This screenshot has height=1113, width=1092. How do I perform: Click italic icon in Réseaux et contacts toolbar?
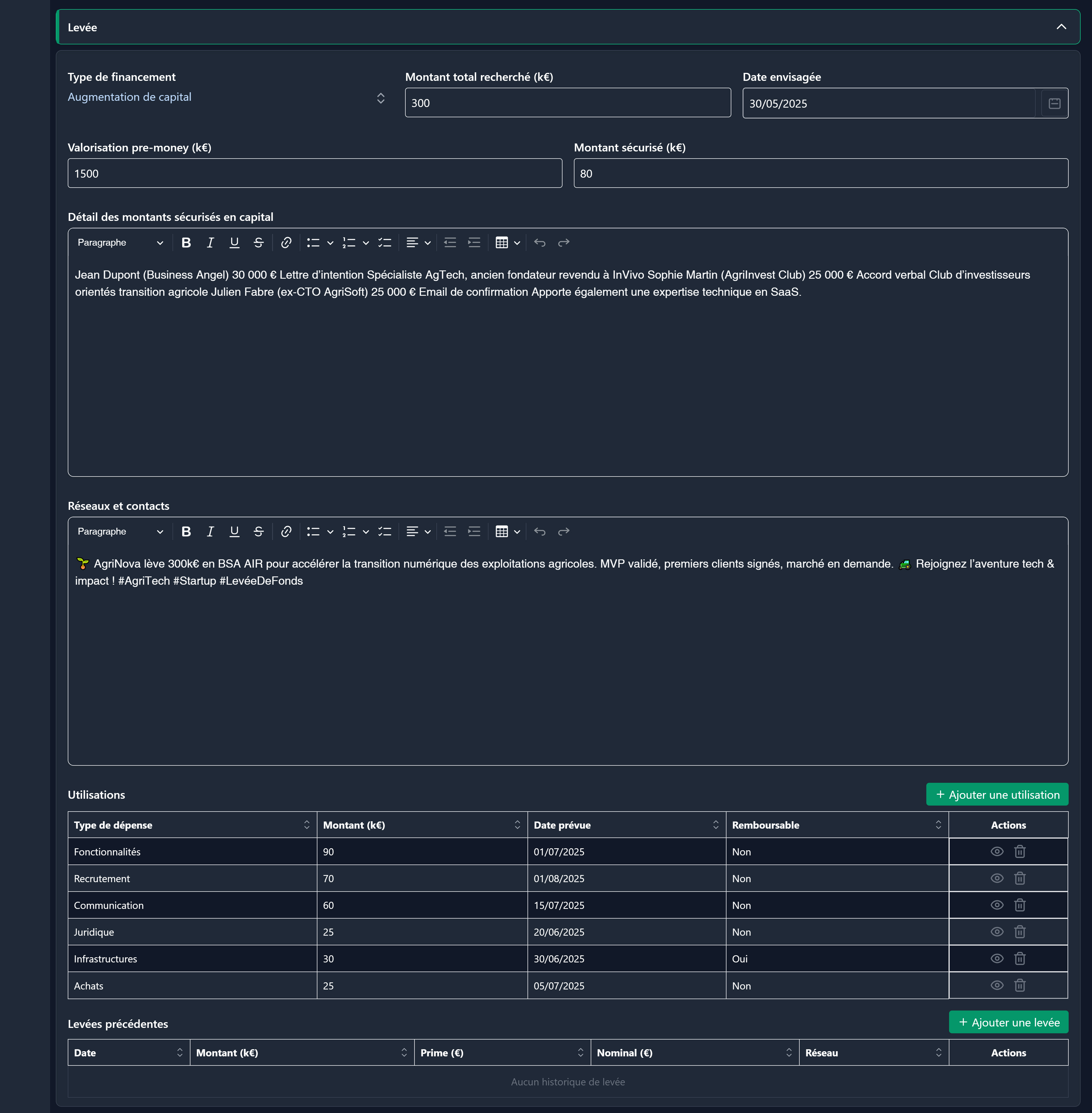coord(210,531)
